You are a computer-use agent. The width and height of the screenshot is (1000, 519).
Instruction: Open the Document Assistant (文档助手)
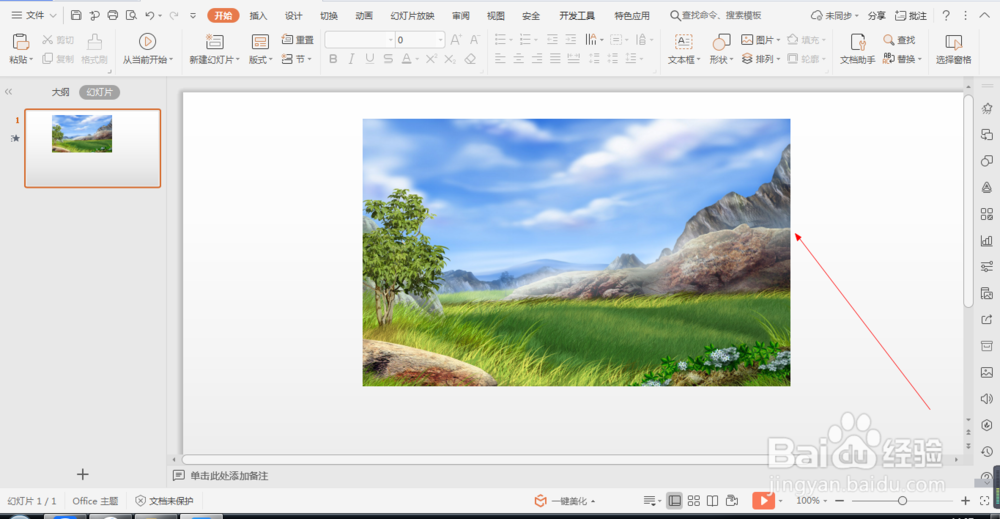point(857,49)
